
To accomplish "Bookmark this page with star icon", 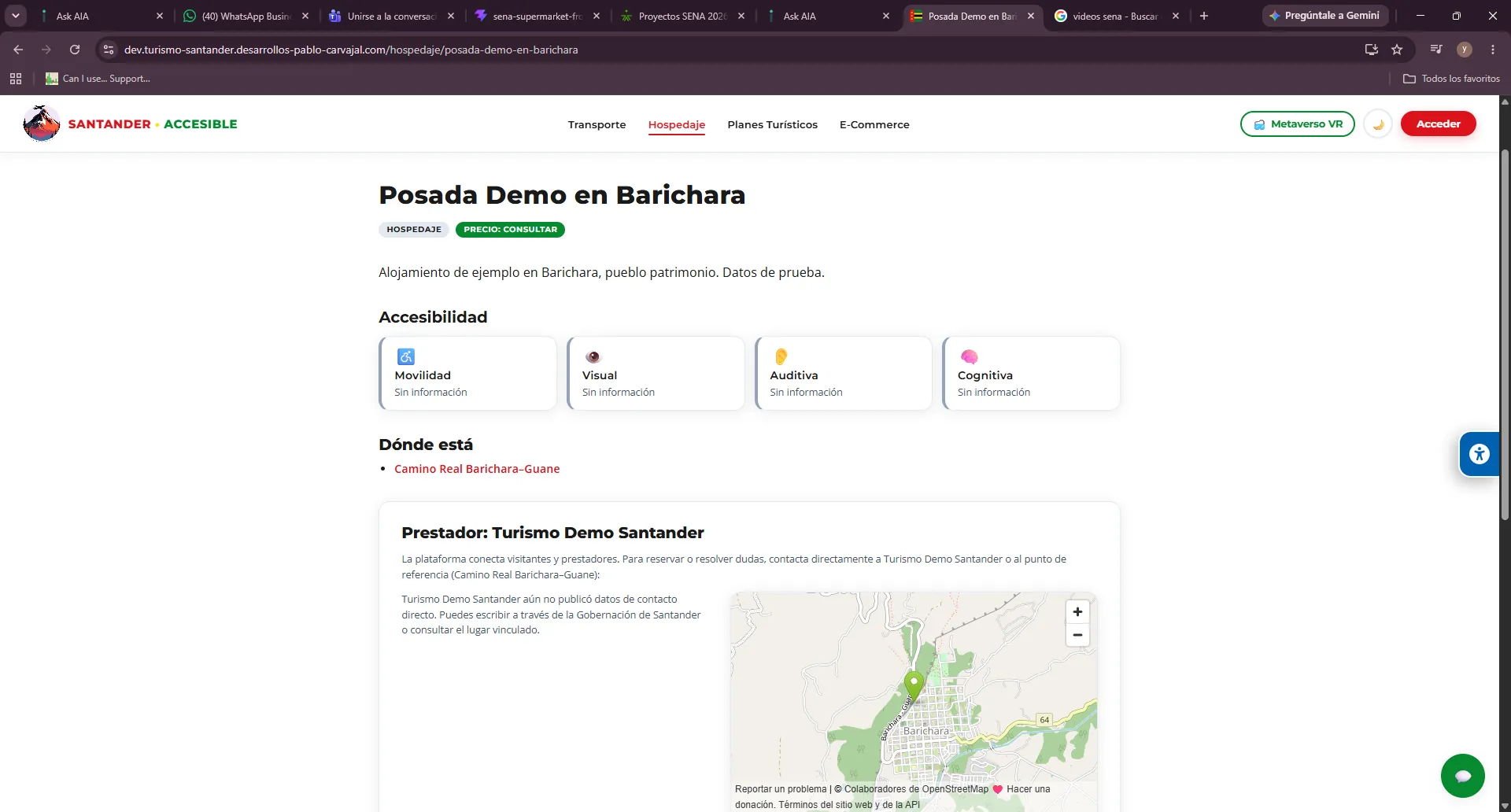I will [x=1397, y=50].
